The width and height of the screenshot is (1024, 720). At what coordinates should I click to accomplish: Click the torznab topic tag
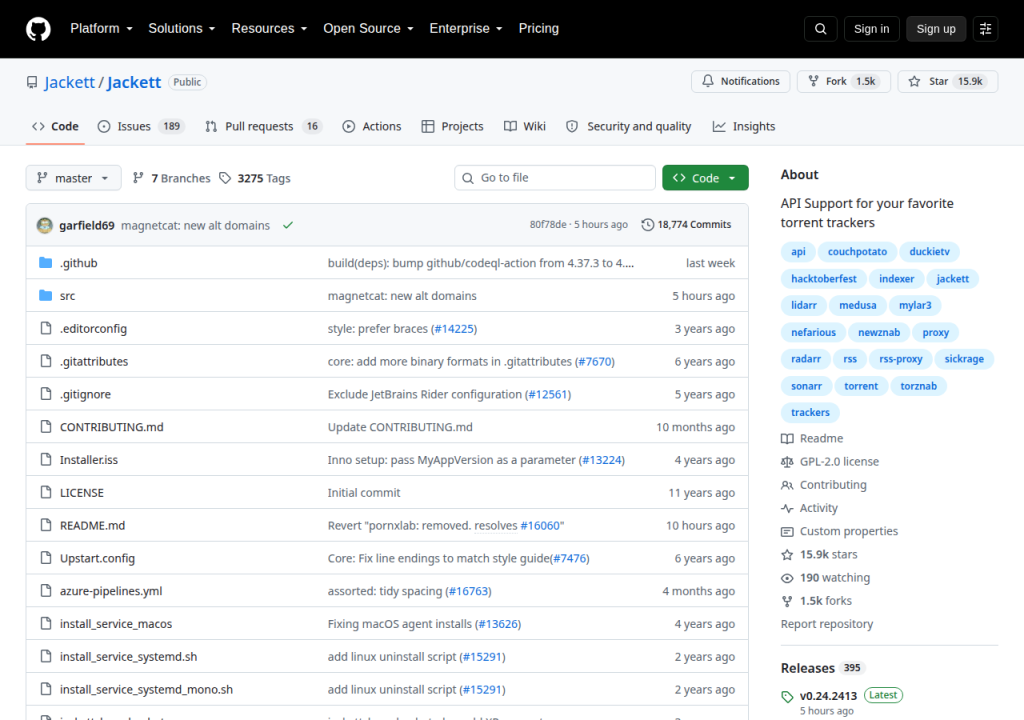coord(918,386)
